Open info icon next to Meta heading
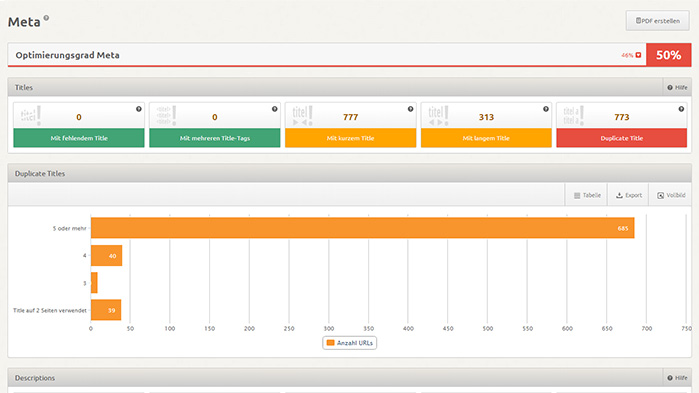This screenshot has width=699, height=393. [x=46, y=18]
